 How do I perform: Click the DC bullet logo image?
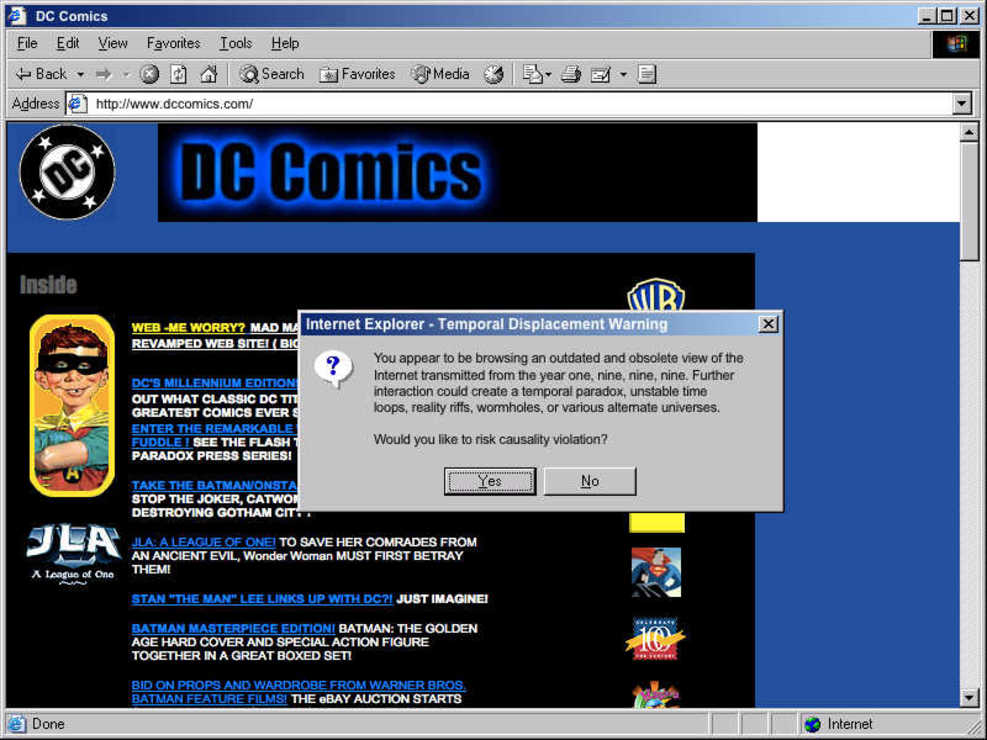click(67, 172)
